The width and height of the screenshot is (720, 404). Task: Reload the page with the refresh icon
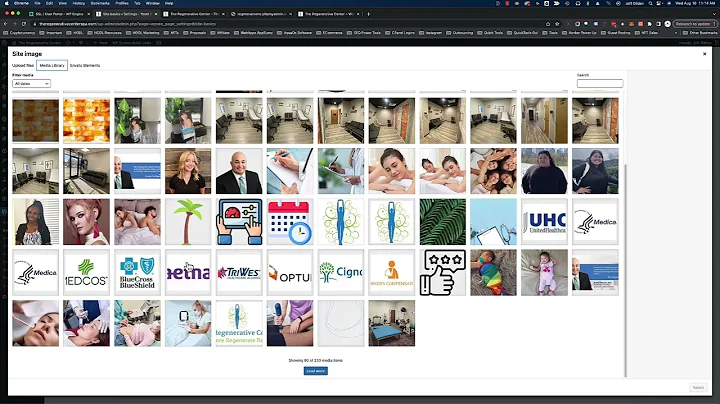(x=24, y=24)
